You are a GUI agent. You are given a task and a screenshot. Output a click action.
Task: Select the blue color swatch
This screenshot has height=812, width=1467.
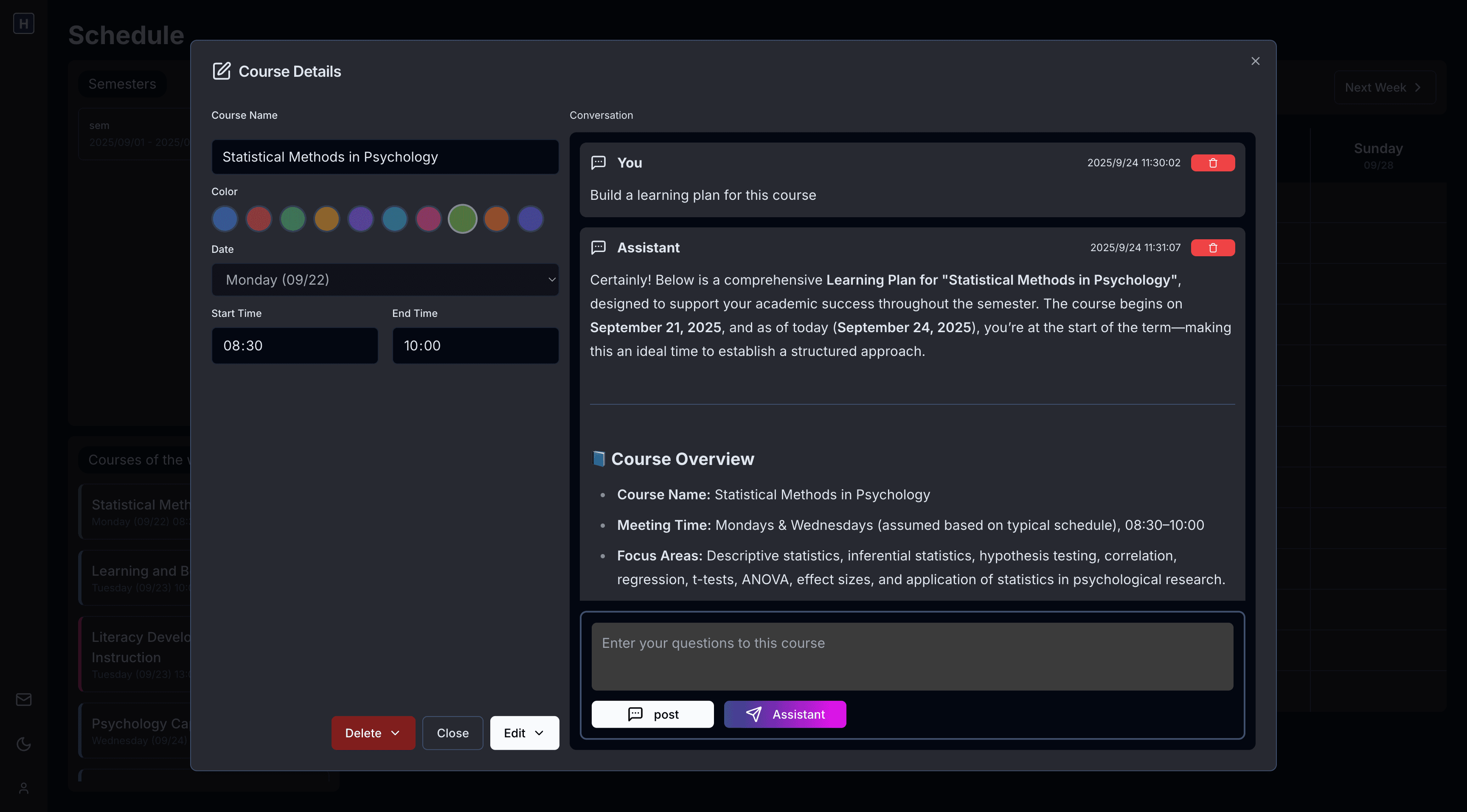[225, 219]
